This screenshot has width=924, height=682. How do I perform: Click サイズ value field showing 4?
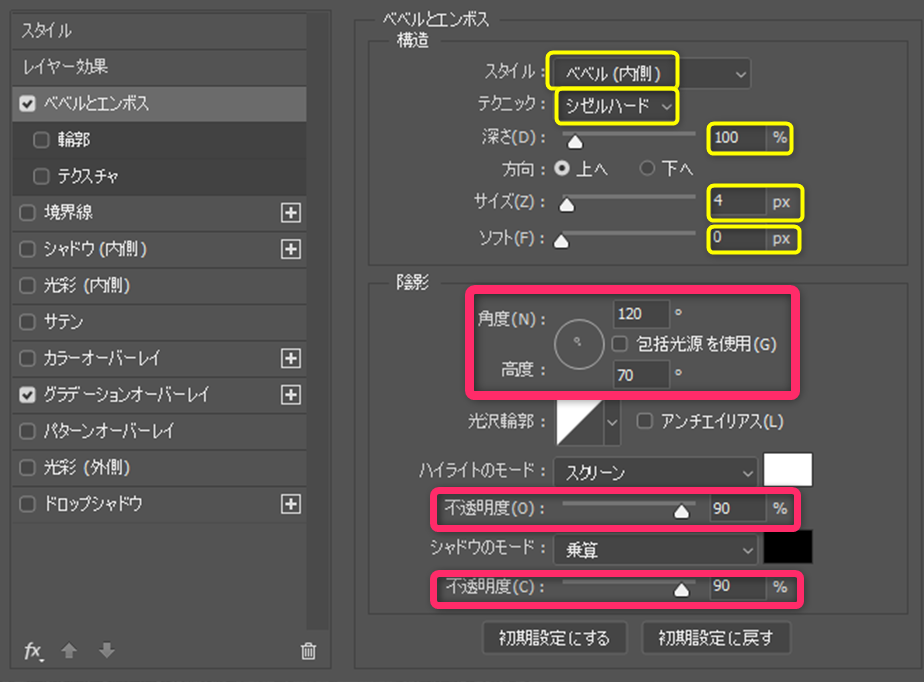[738, 202]
